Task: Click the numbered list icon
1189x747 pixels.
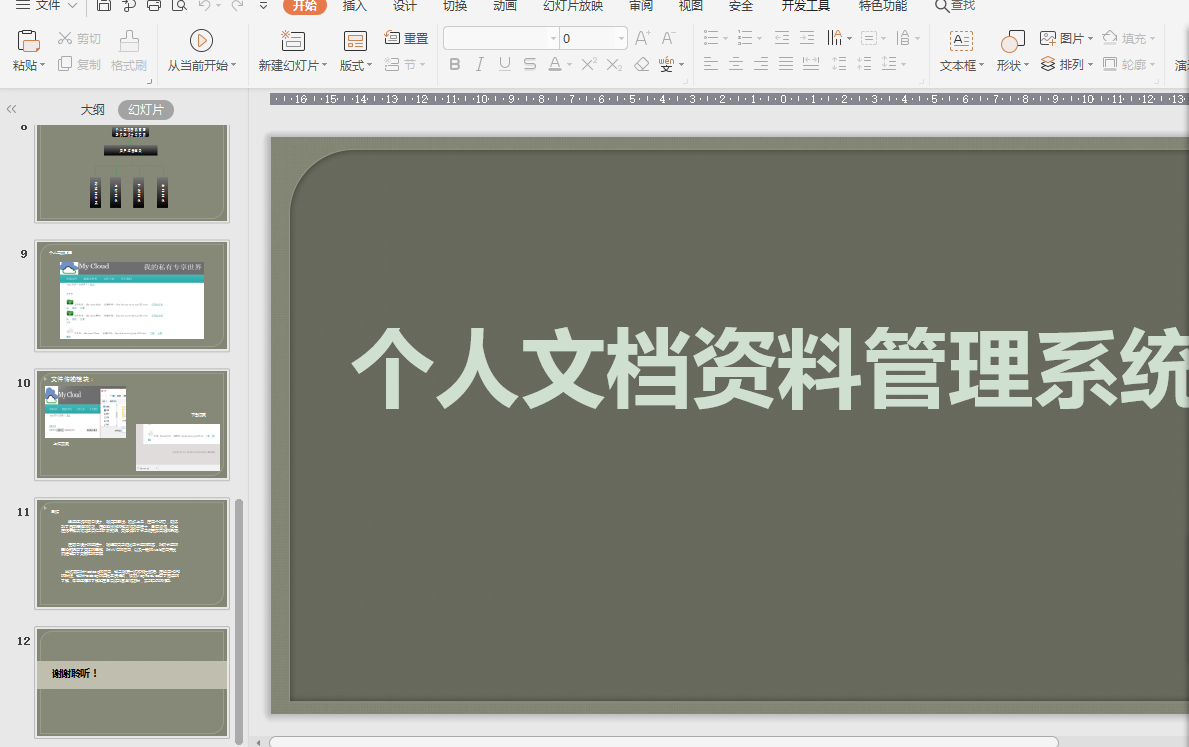Action: (x=745, y=38)
